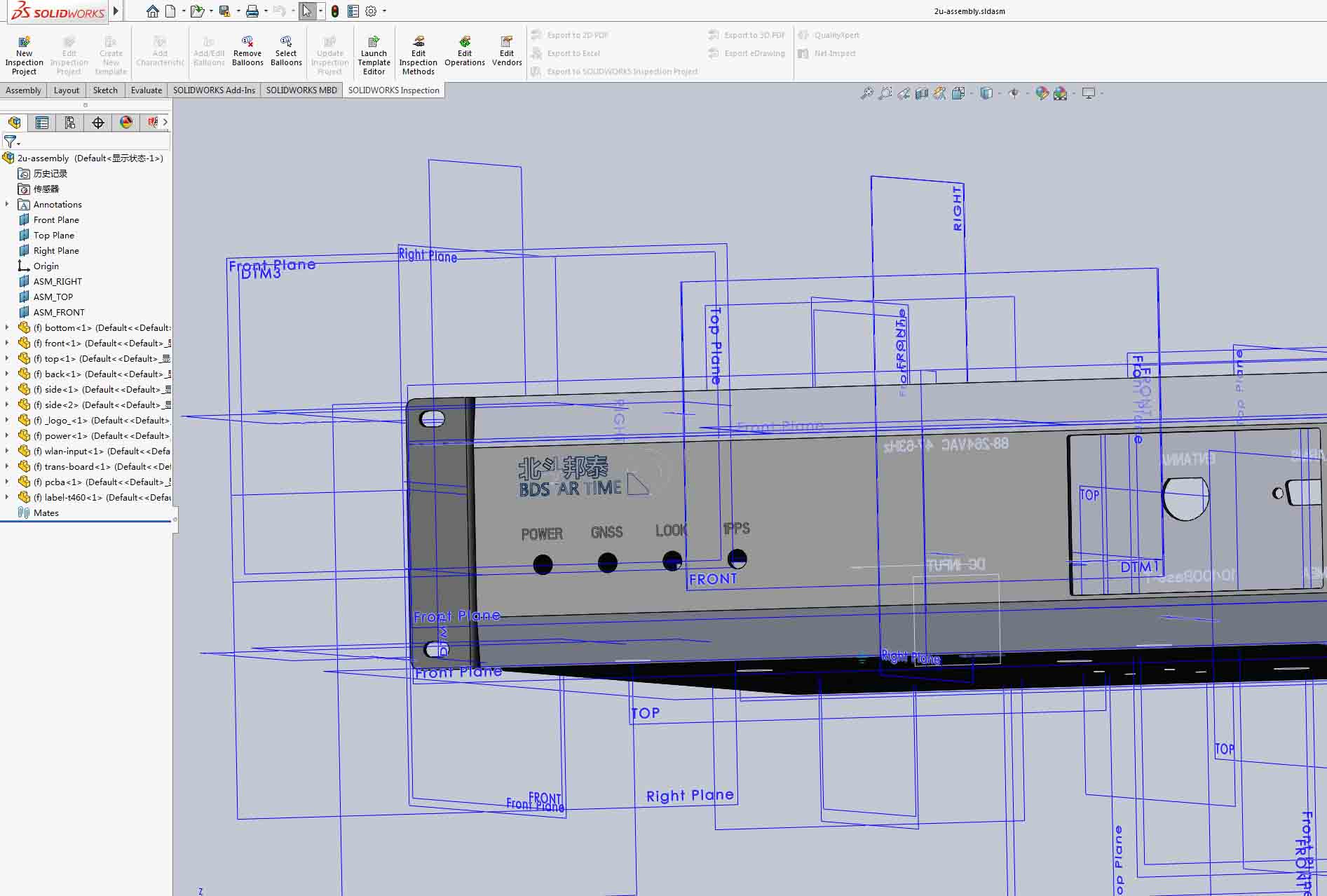
Task: Click the Select cursor tool
Action: pyautogui.click(x=307, y=11)
